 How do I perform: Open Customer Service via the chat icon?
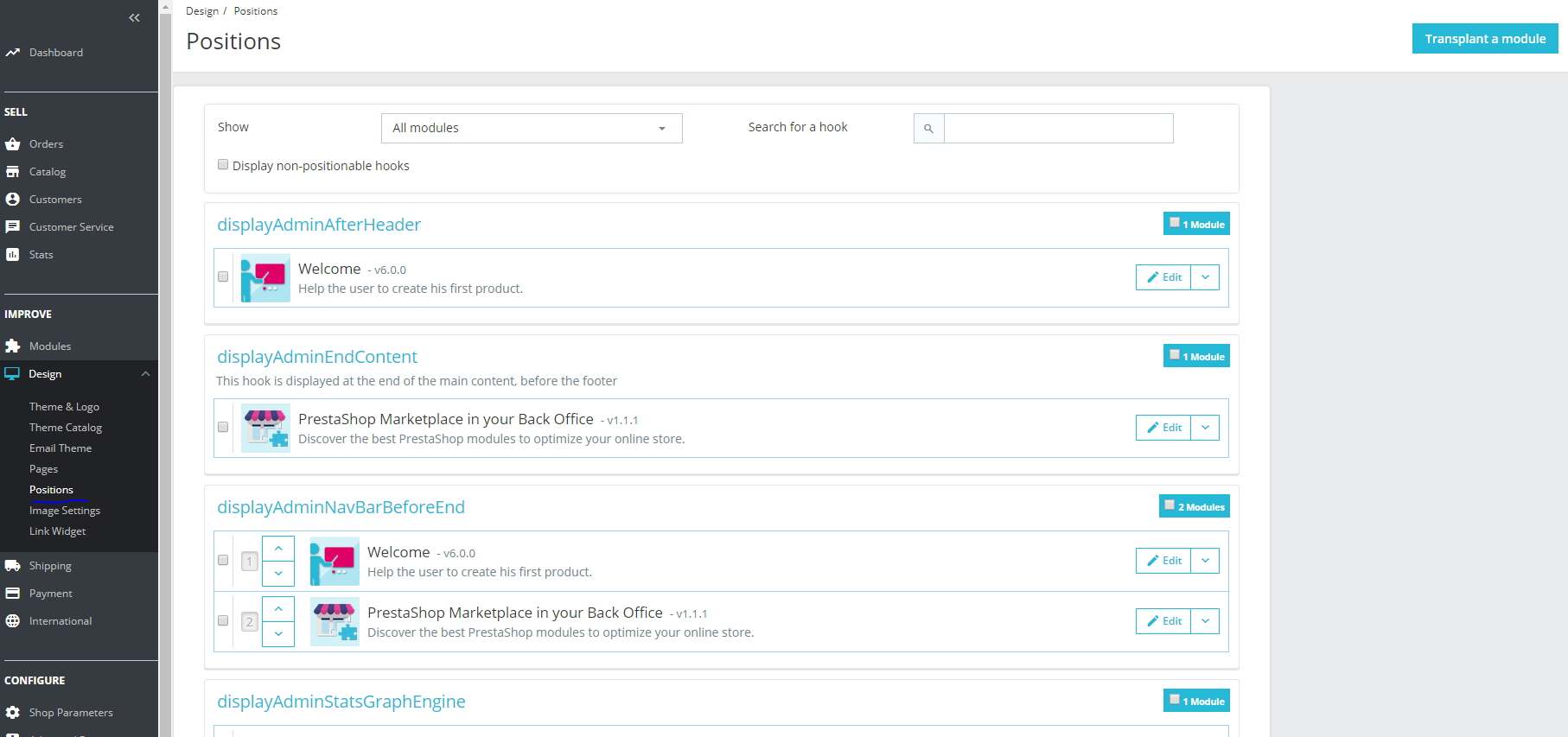[x=12, y=227]
